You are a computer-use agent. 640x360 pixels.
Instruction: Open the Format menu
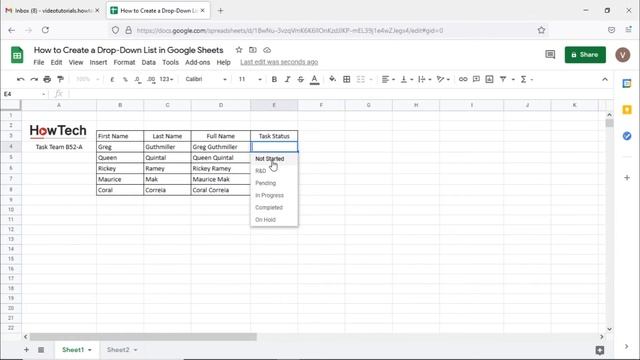124,62
